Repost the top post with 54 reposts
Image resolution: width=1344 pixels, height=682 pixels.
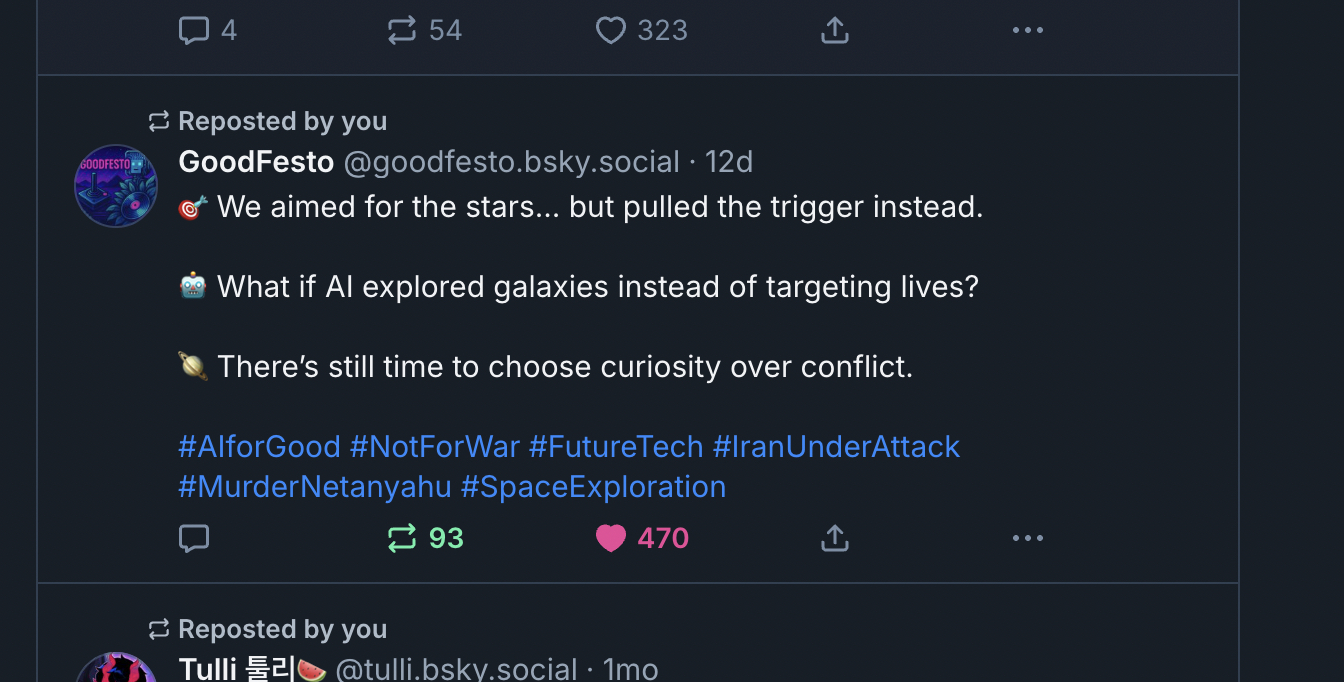pos(402,30)
